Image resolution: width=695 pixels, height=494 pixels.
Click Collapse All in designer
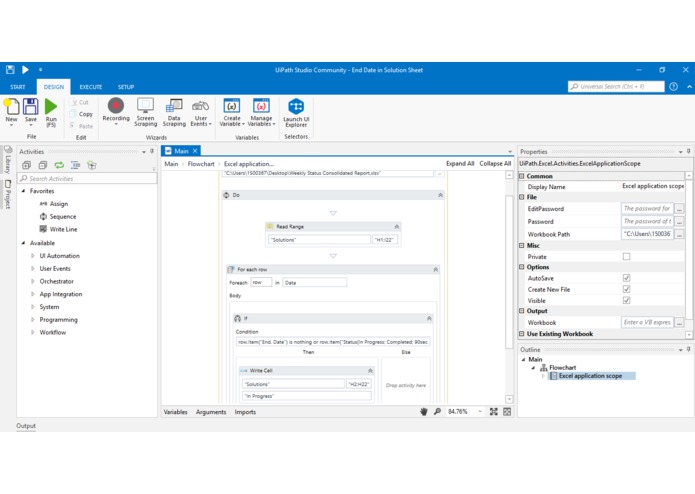[495, 163]
